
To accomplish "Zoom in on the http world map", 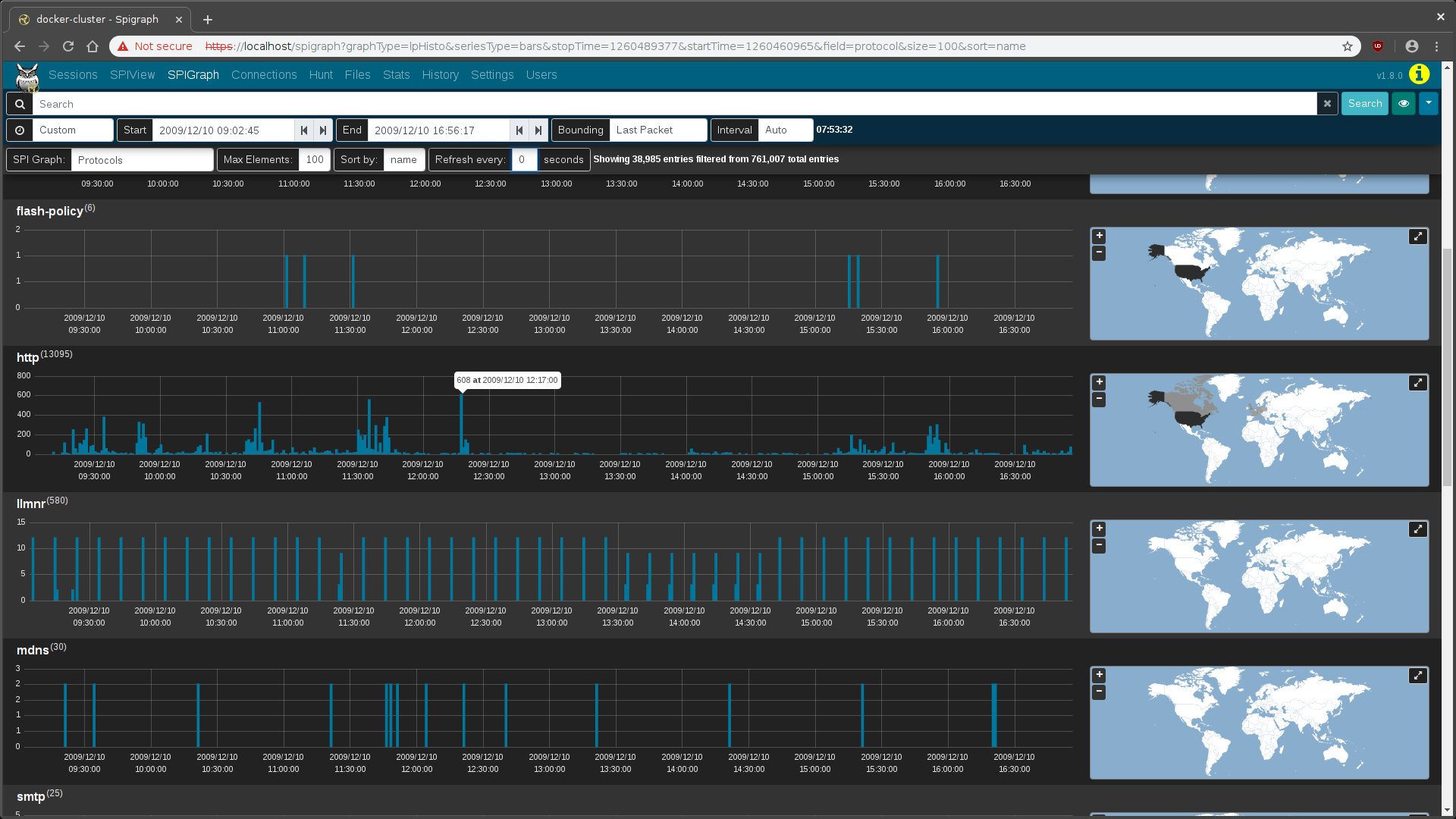I will 1098,382.
